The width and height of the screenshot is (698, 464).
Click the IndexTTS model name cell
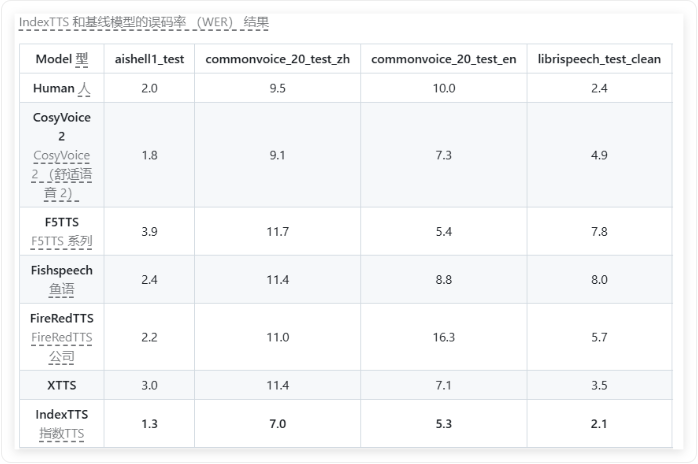pyautogui.click(x=62, y=423)
